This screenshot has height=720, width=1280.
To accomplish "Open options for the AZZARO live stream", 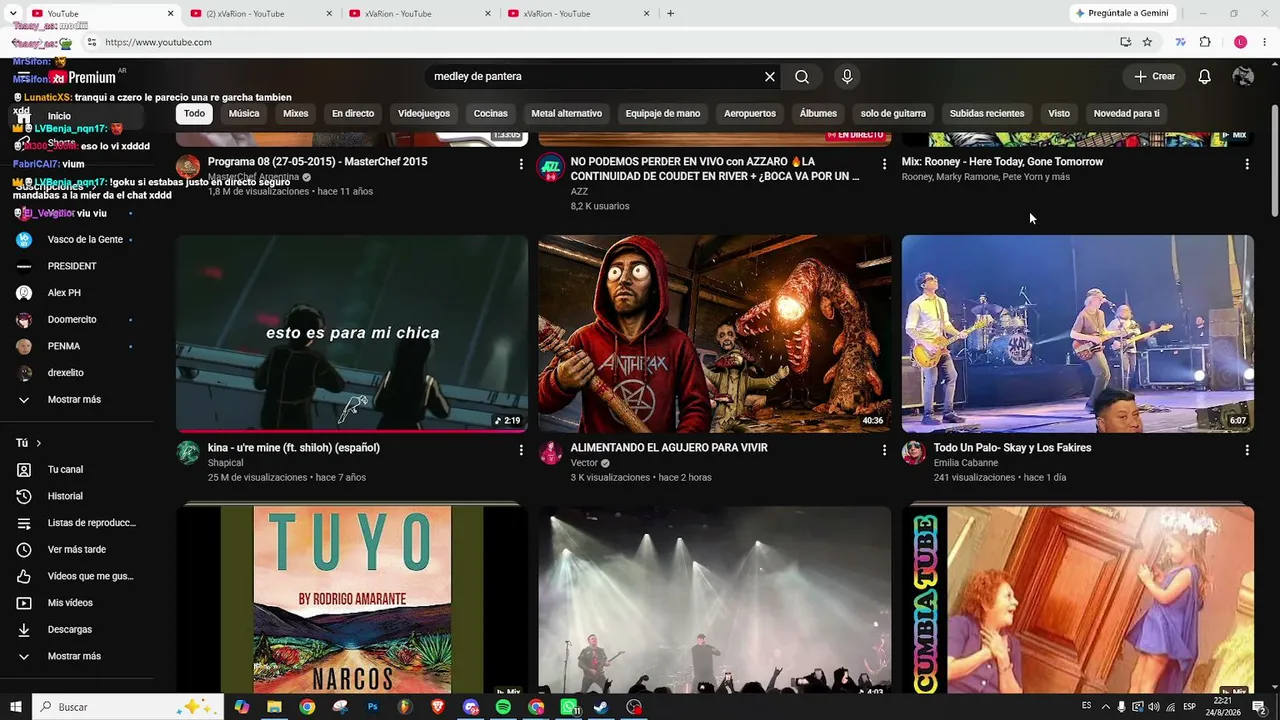I will pos(884,163).
